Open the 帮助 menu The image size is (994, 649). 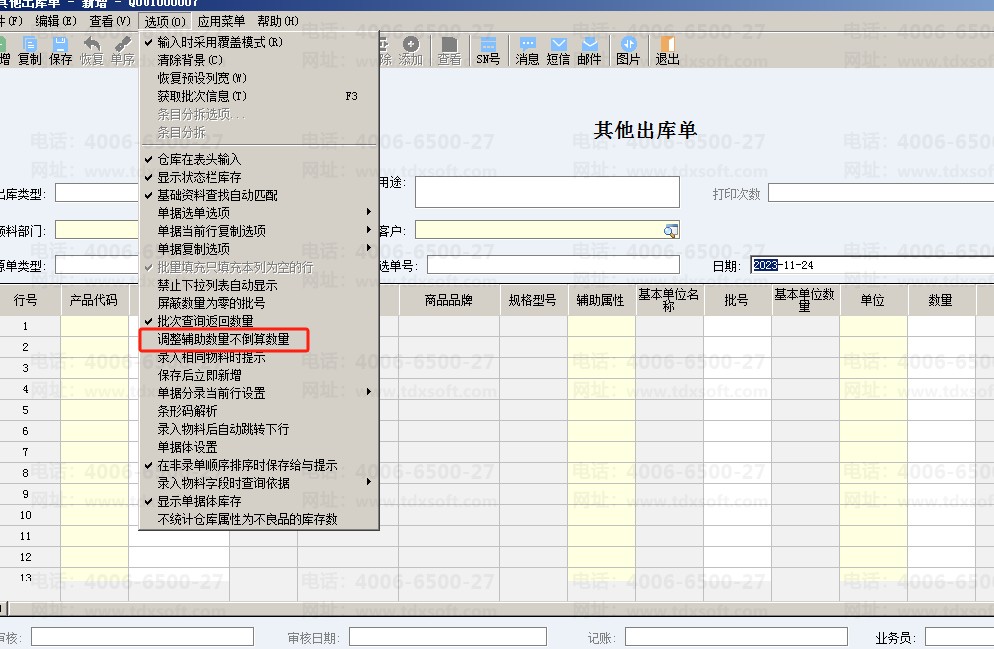point(277,21)
